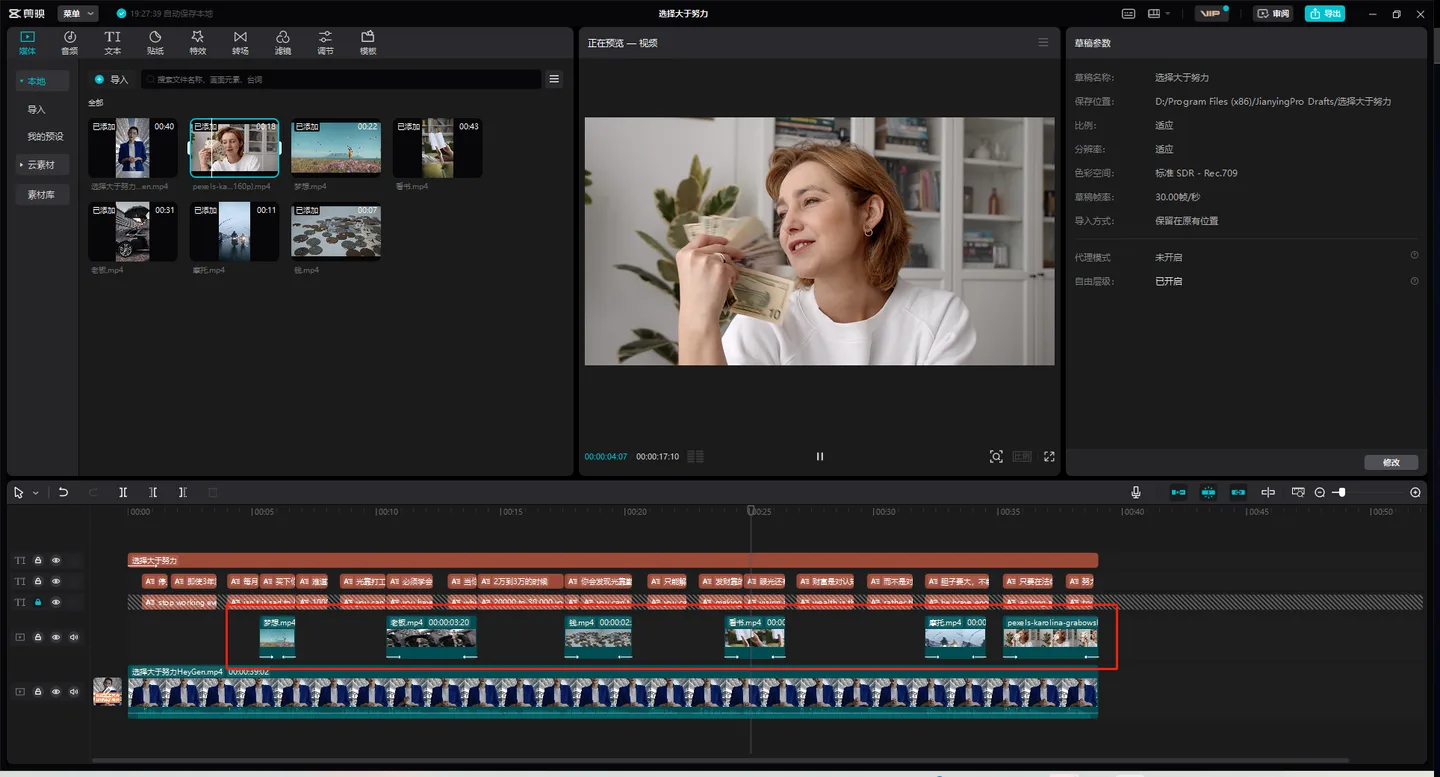Screen dimensions: 1440x777
Task: Start voiceover recording with the microphone icon
Action: point(1136,492)
